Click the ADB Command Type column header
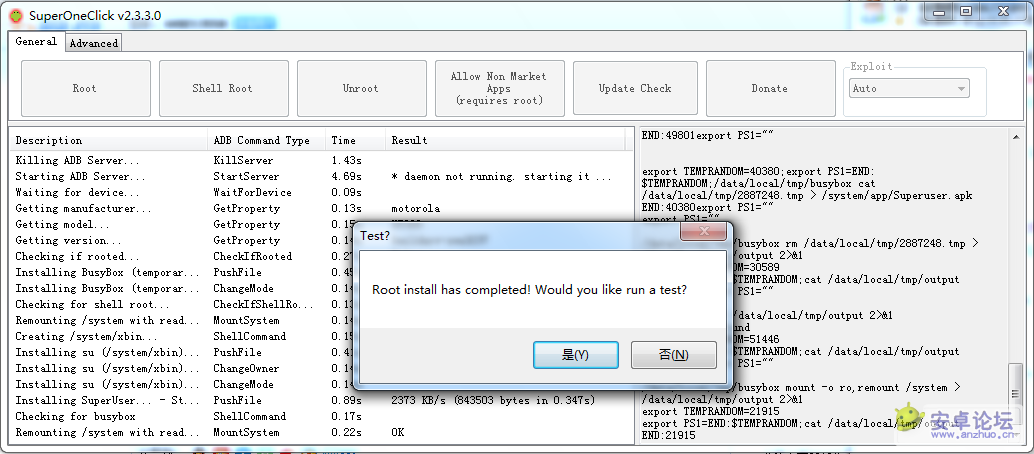Image resolution: width=1034 pixels, height=454 pixels. 262,141
